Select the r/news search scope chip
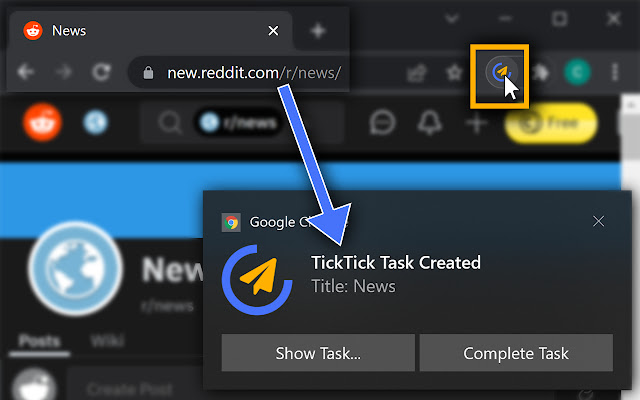Screen dimensions: 640x400 pyautogui.click(x=238, y=122)
